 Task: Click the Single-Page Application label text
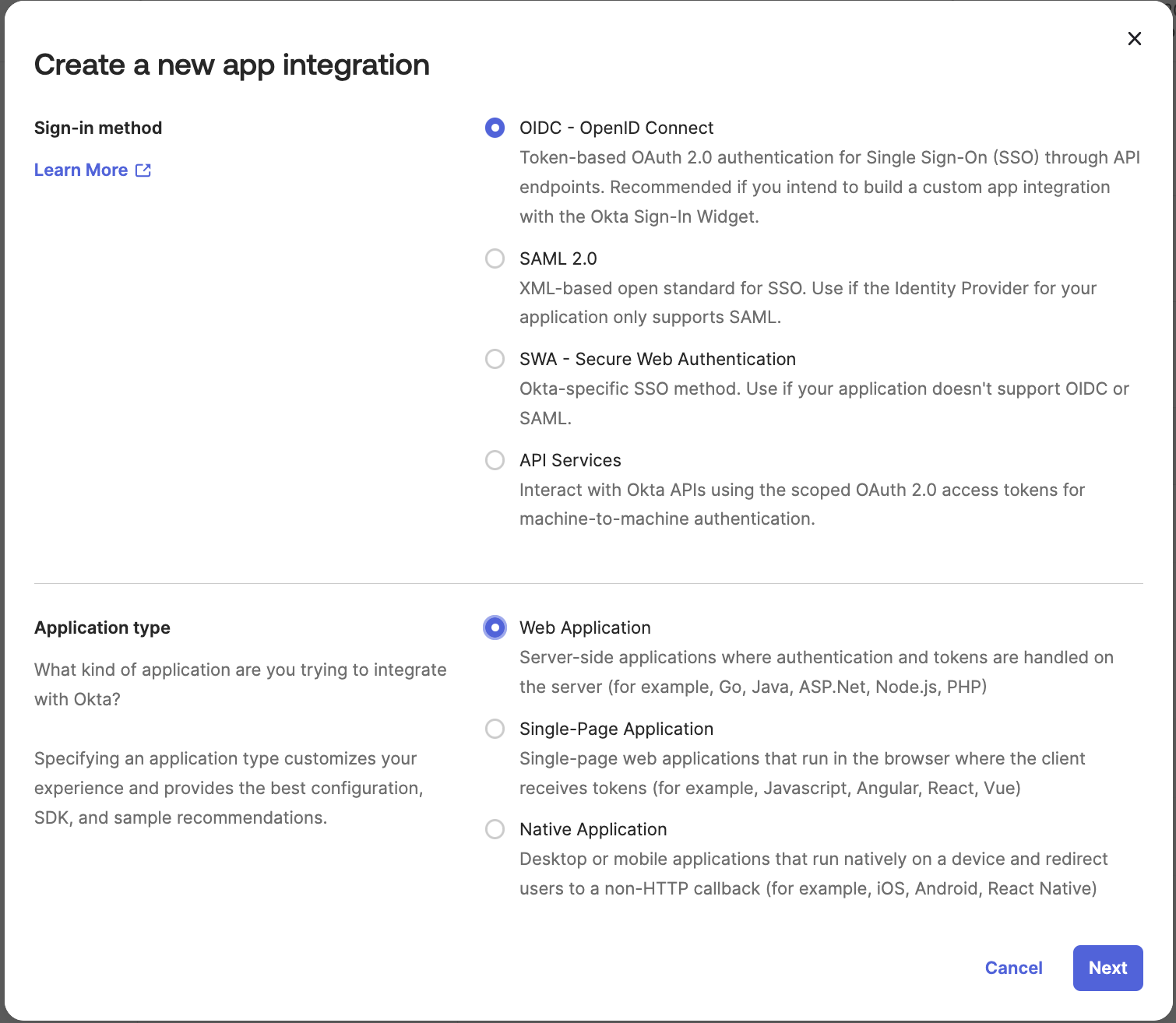pyautogui.click(x=616, y=729)
